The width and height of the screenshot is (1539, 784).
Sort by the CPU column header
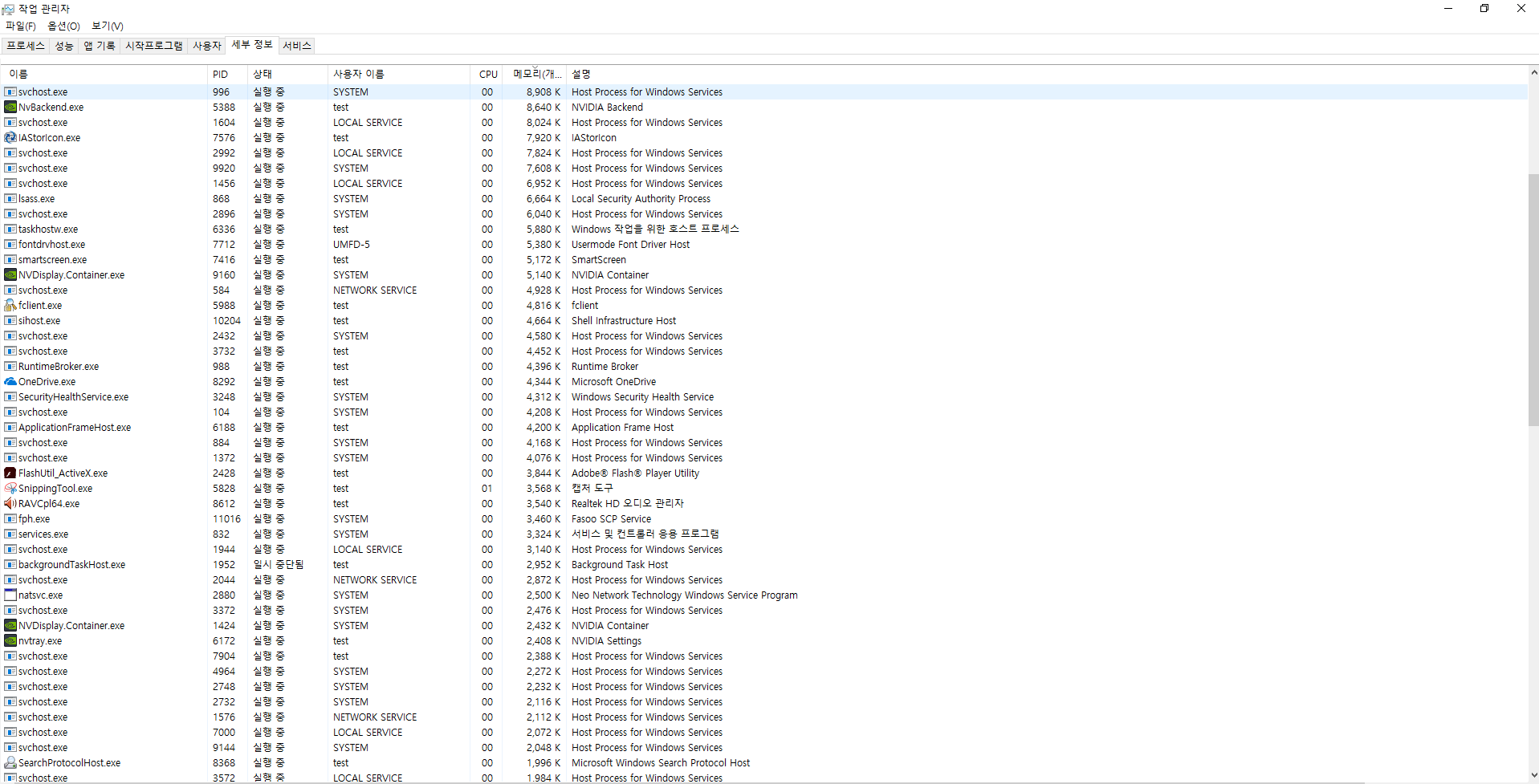point(488,74)
